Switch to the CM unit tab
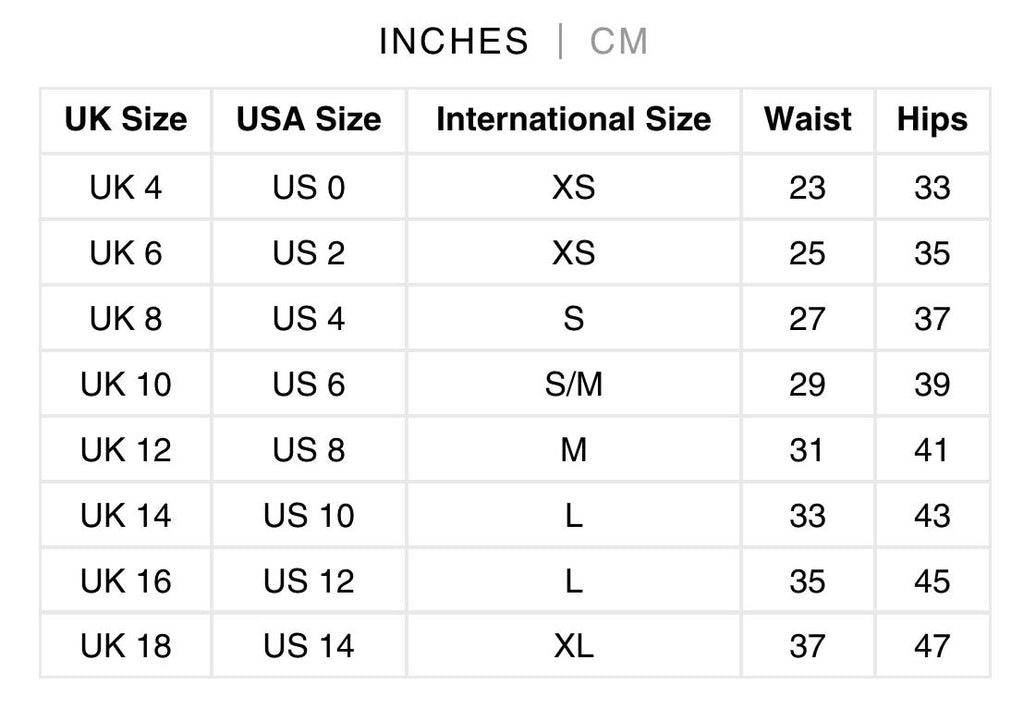1024x709 pixels. coord(619,42)
